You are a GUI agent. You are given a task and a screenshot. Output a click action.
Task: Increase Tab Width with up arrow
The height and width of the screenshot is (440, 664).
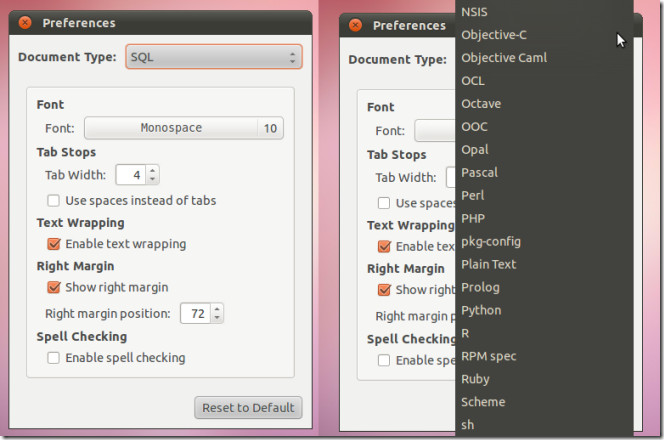click(x=152, y=171)
